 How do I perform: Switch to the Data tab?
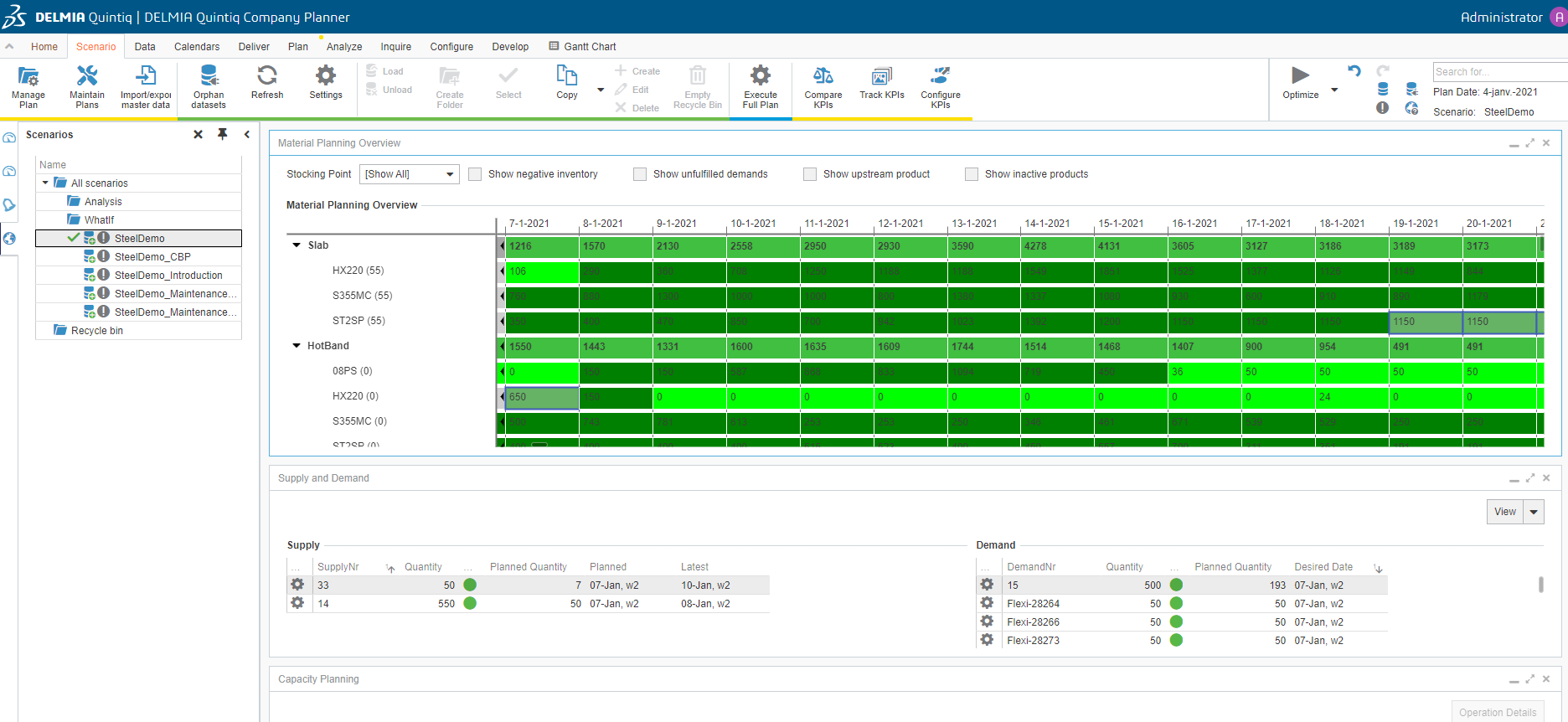click(145, 47)
